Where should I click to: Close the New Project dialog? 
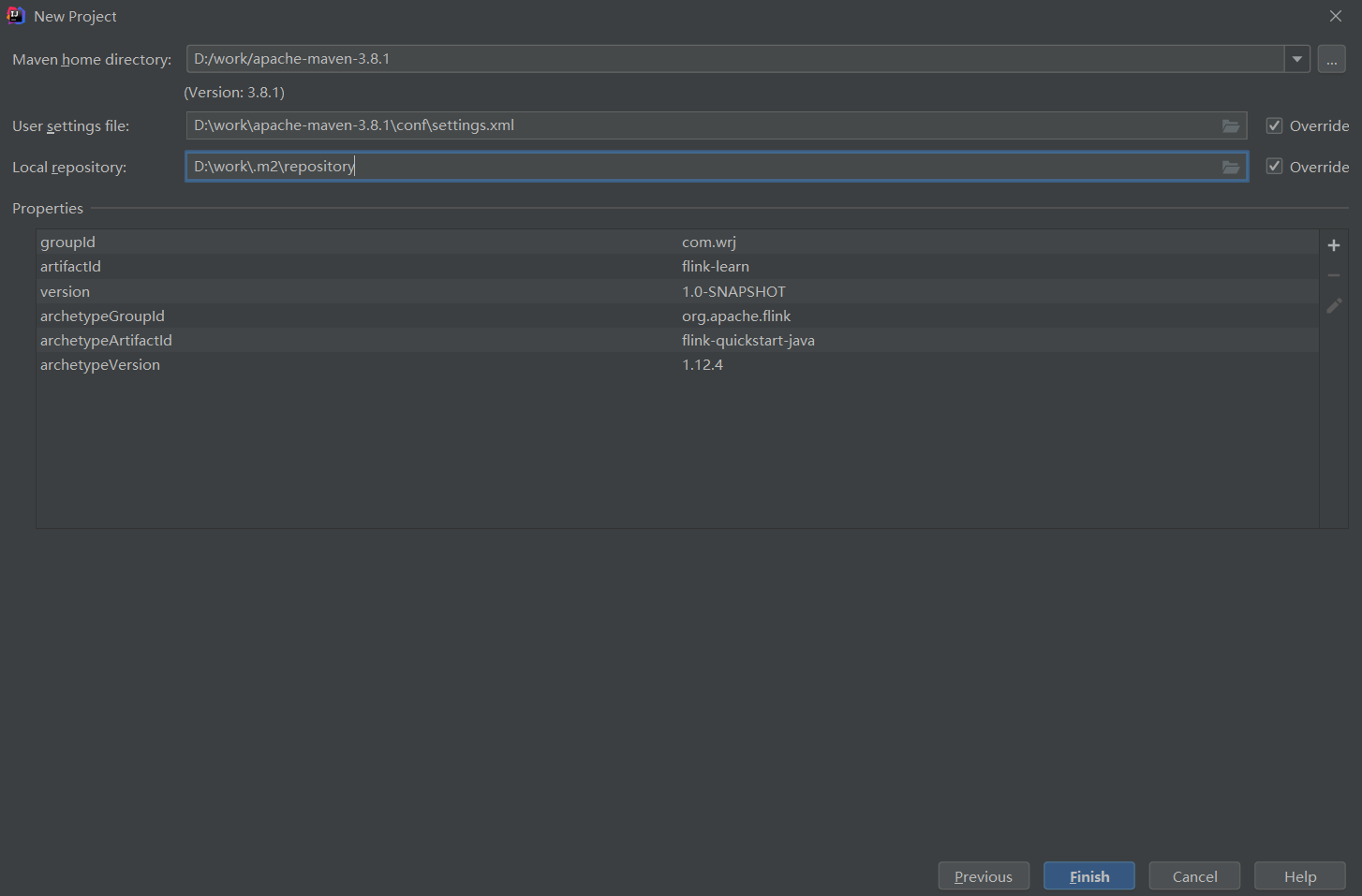1336,16
